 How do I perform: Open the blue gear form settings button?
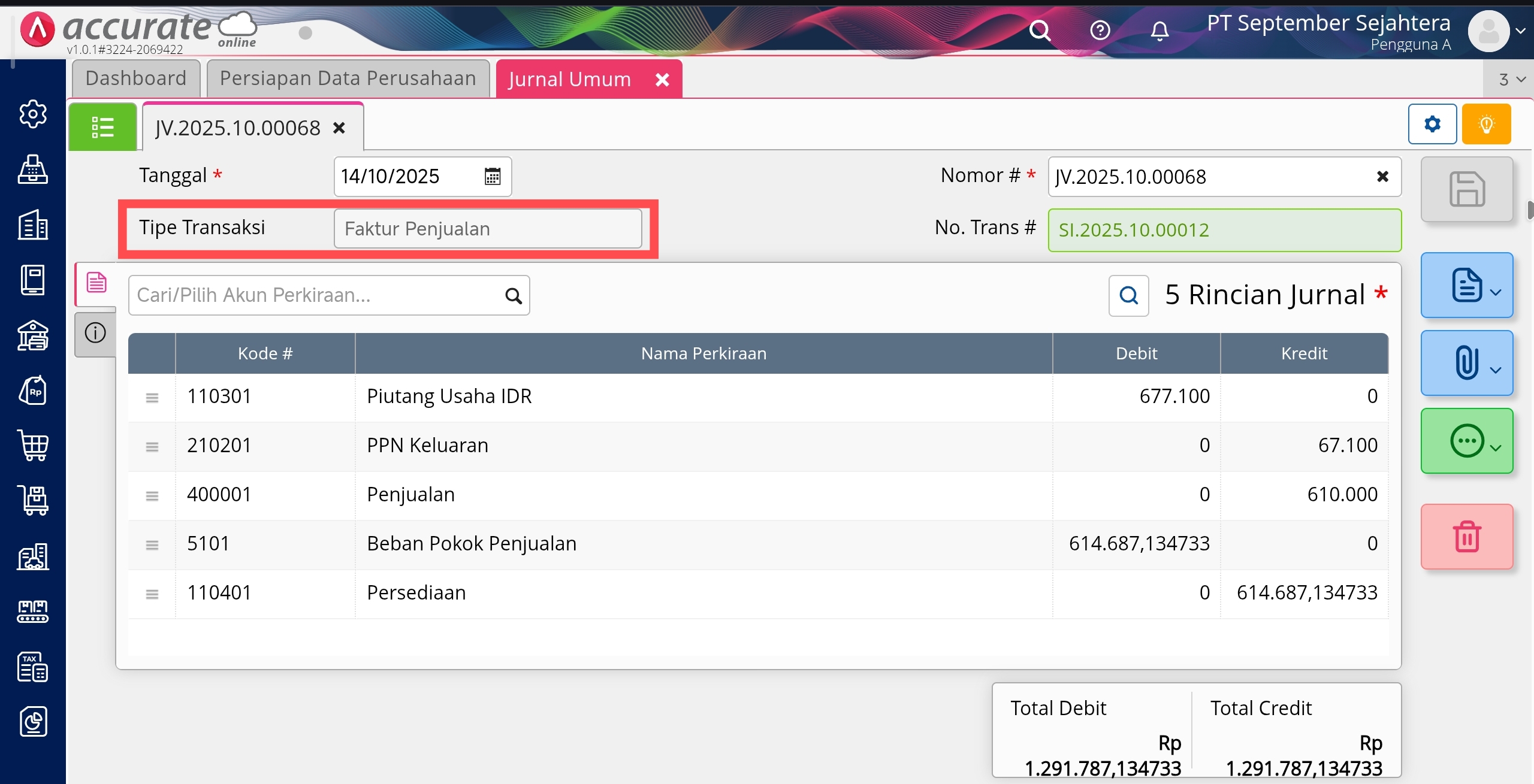pos(1432,124)
